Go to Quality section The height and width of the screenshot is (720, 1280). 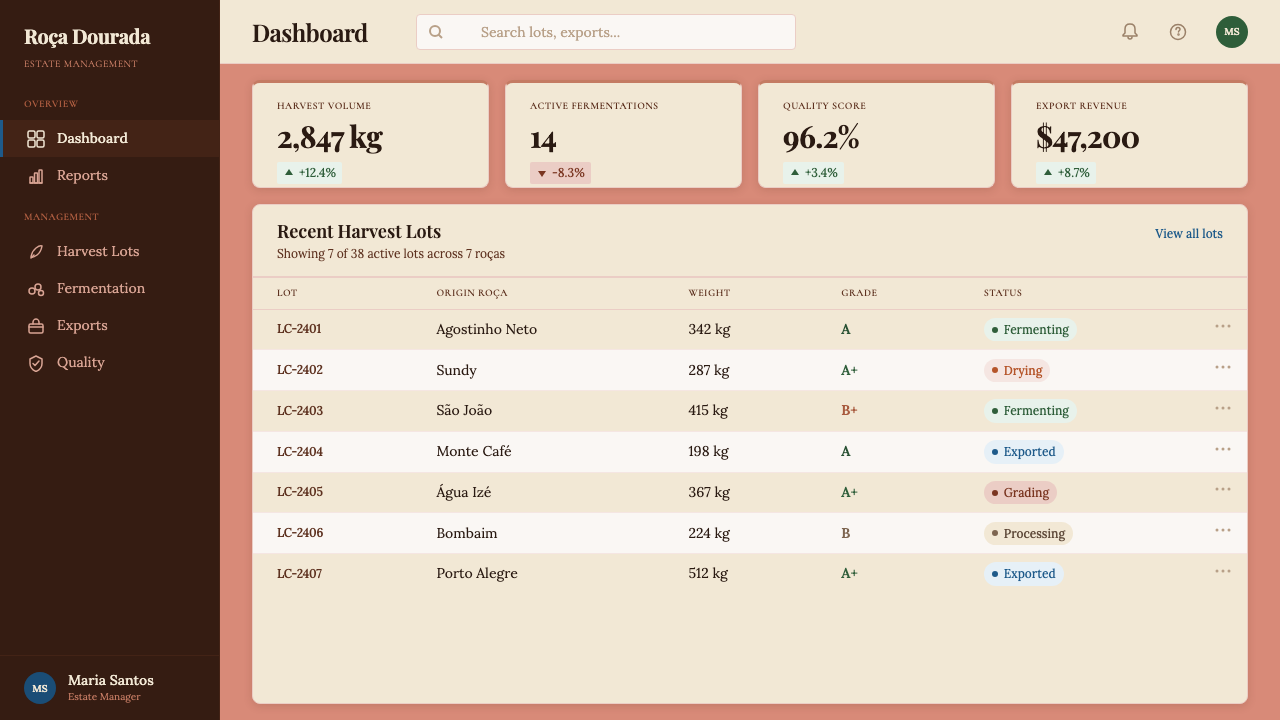[x=110, y=363]
